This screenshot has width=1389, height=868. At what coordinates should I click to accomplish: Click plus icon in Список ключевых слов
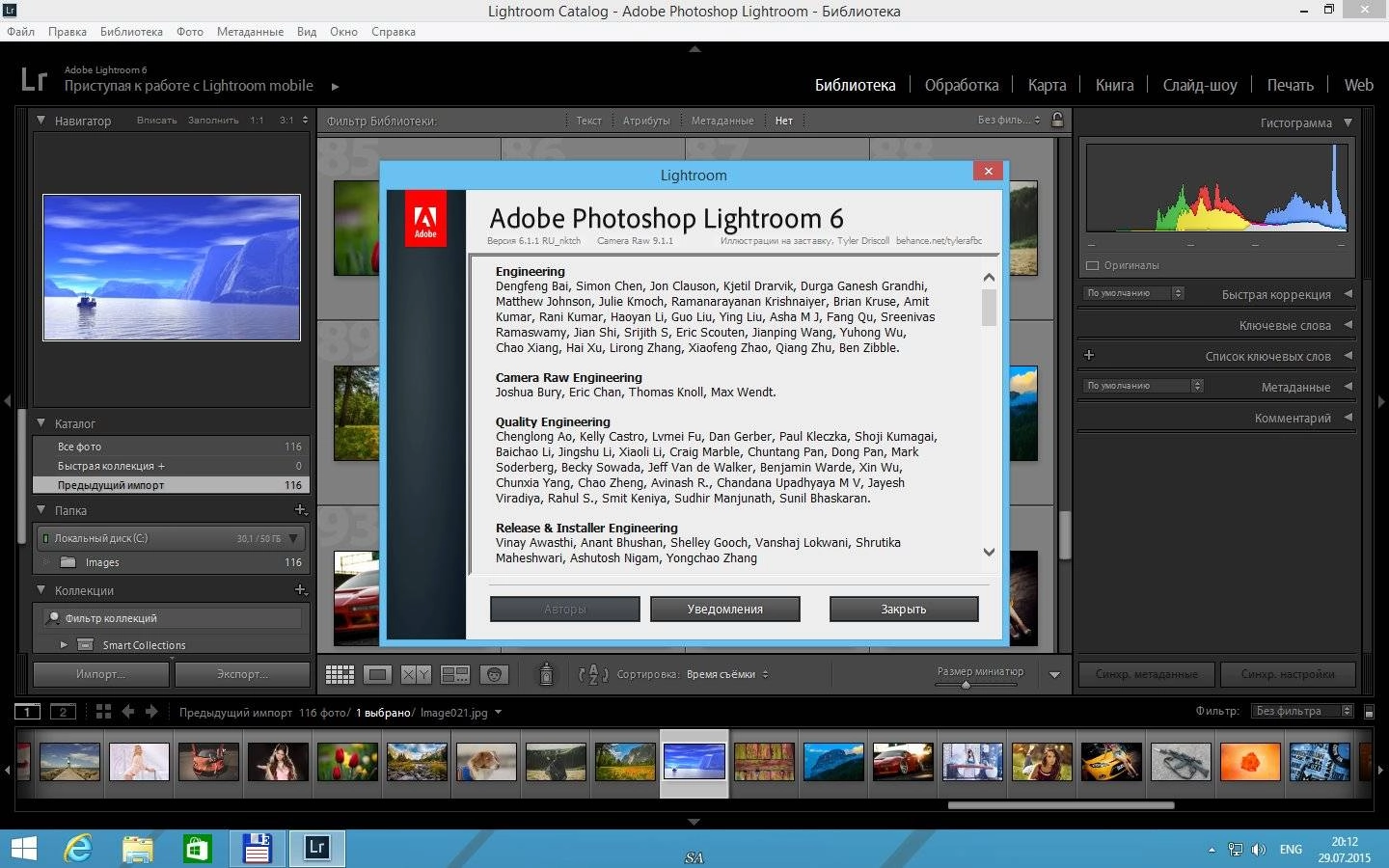1089,356
